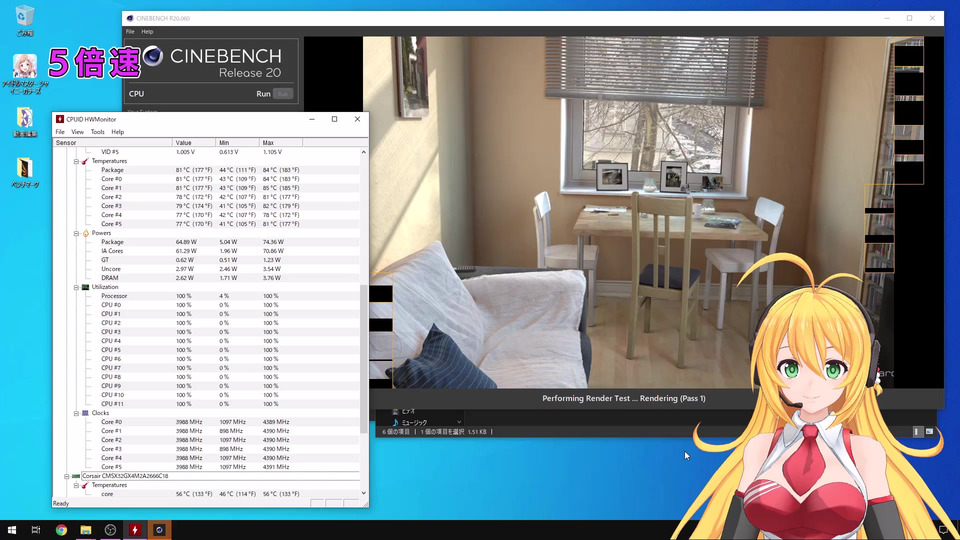Click the rendered room image in Cinebench
The width and height of the screenshot is (960, 540).
tap(628, 212)
